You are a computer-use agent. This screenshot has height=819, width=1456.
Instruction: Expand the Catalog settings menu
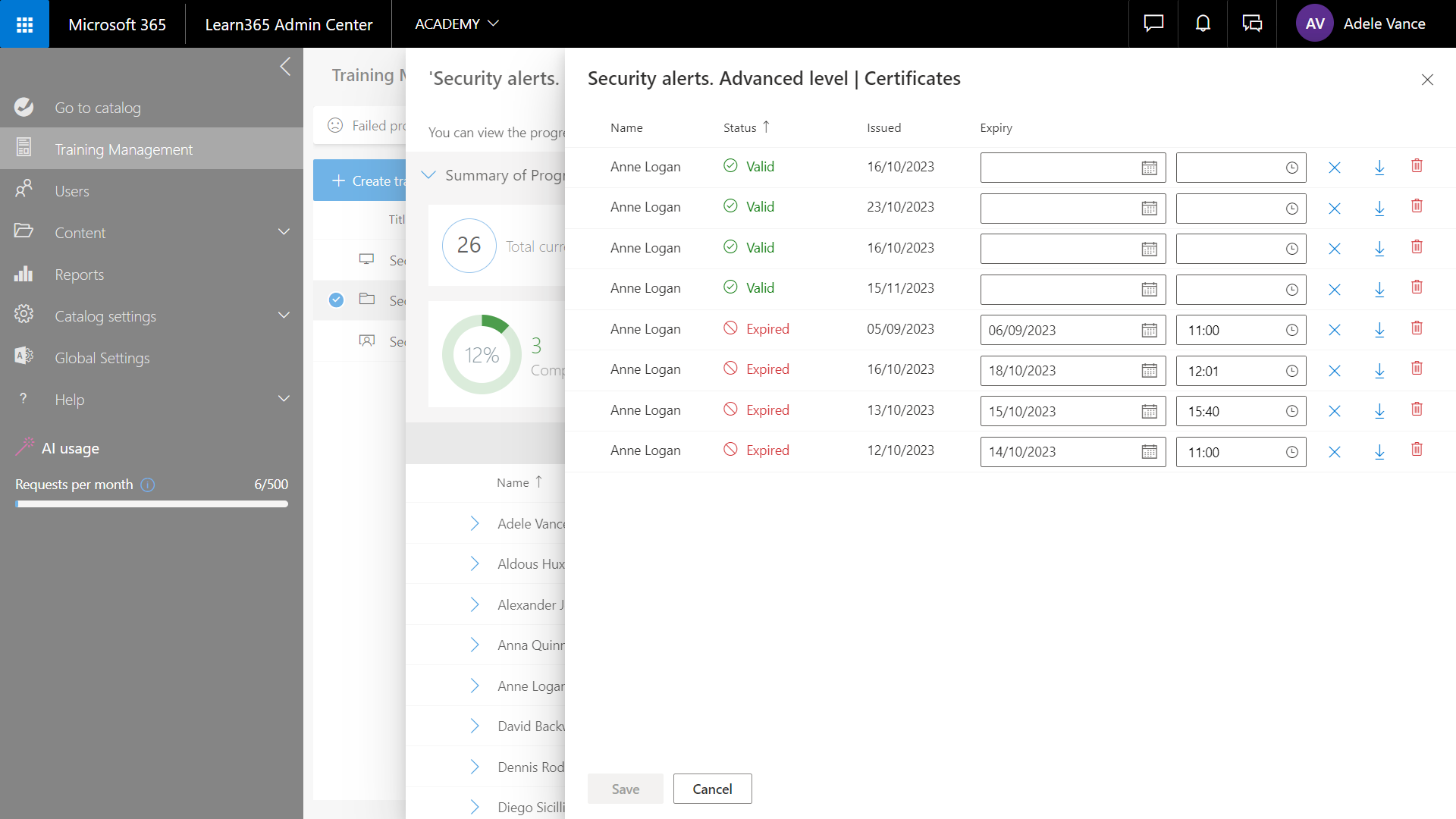(x=284, y=316)
